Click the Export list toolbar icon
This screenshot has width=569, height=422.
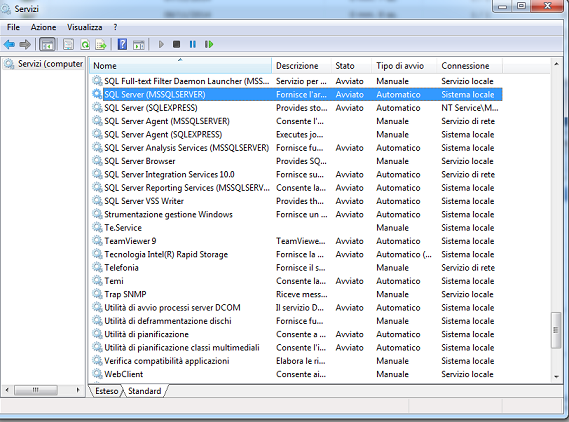click(101, 45)
